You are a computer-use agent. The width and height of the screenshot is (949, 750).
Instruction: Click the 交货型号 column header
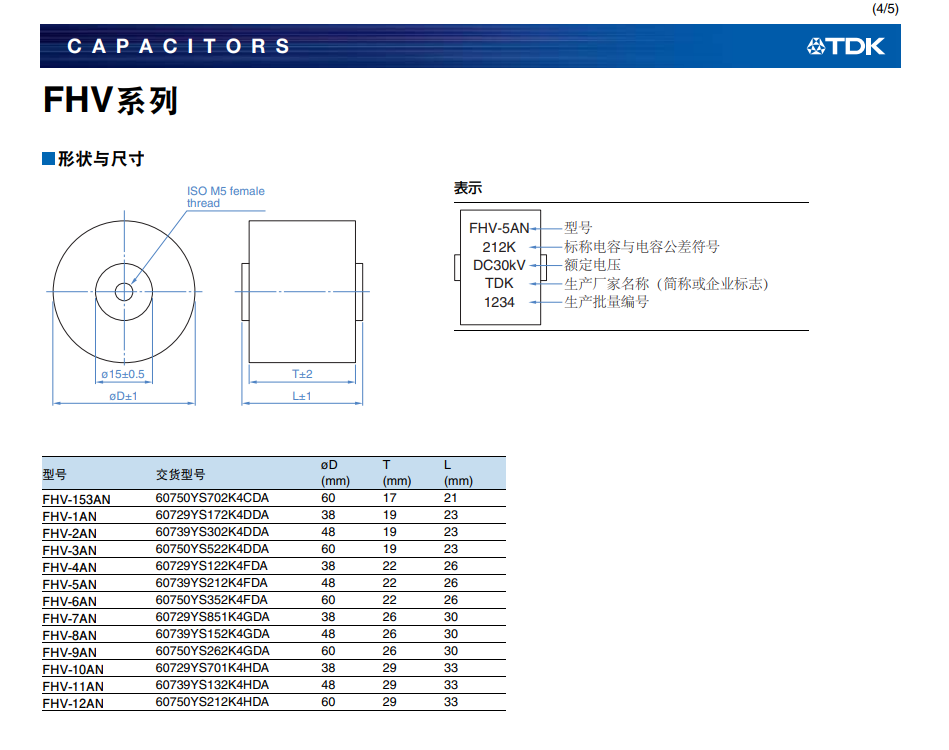[180, 474]
